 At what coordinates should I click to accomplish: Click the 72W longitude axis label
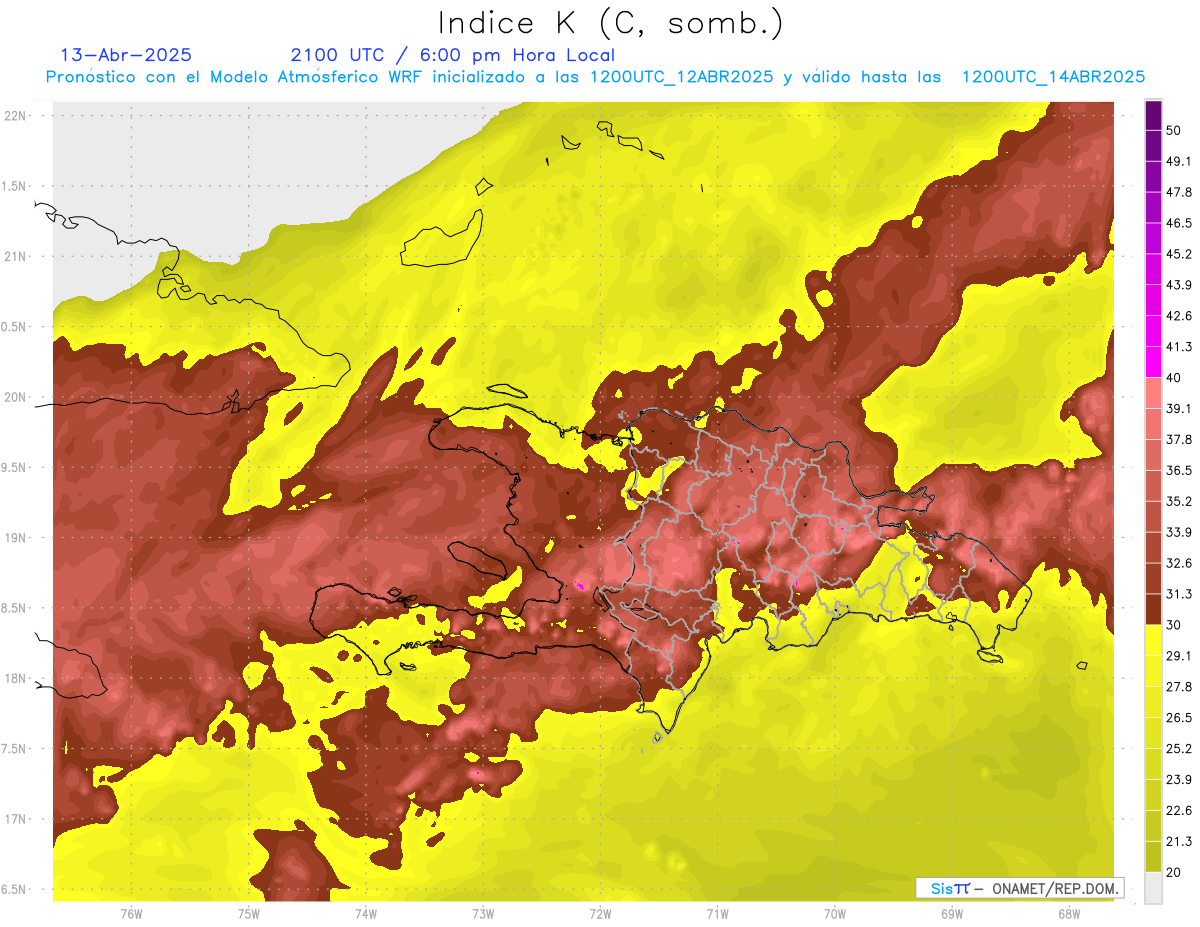coord(600,913)
